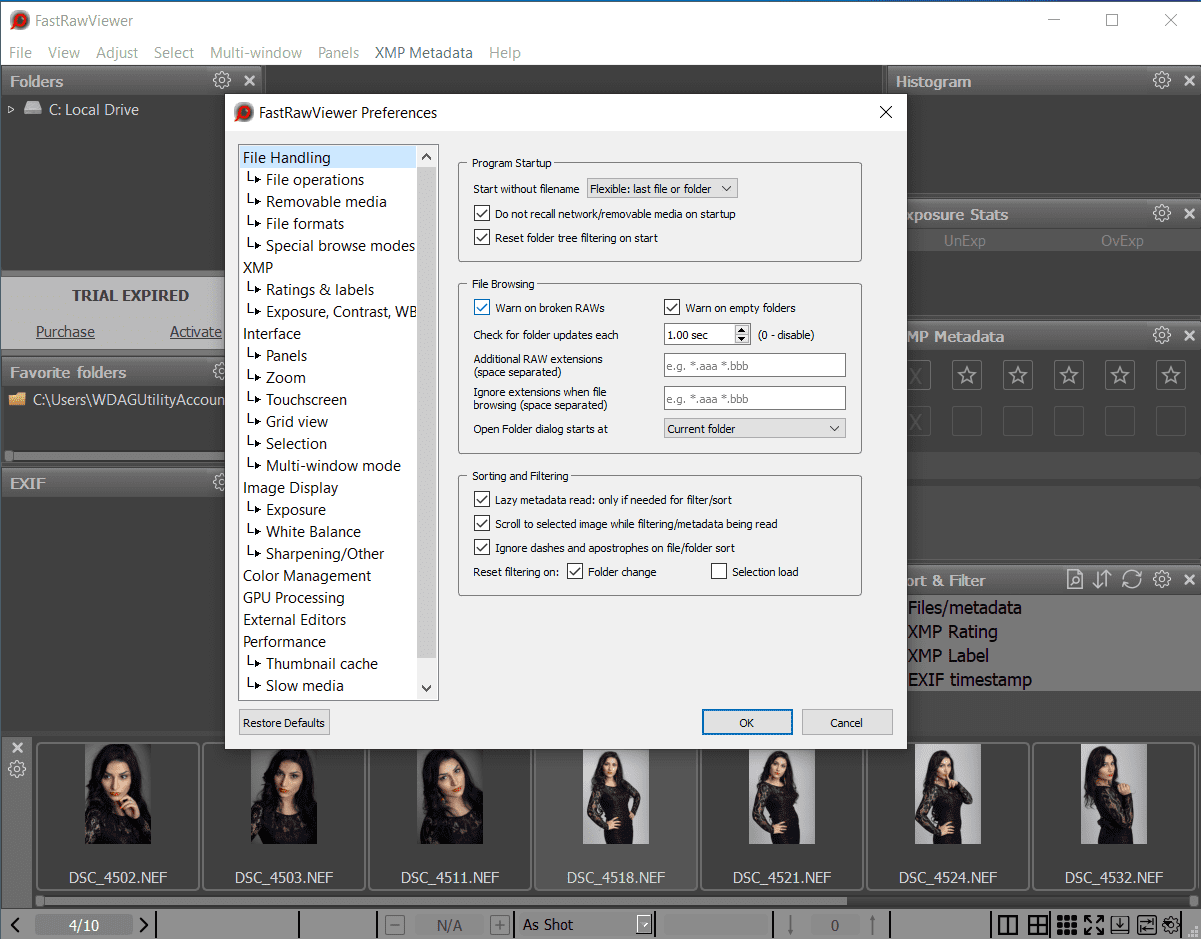The width and height of the screenshot is (1201, 939).
Task: Open the Panels menu
Action: tap(338, 53)
